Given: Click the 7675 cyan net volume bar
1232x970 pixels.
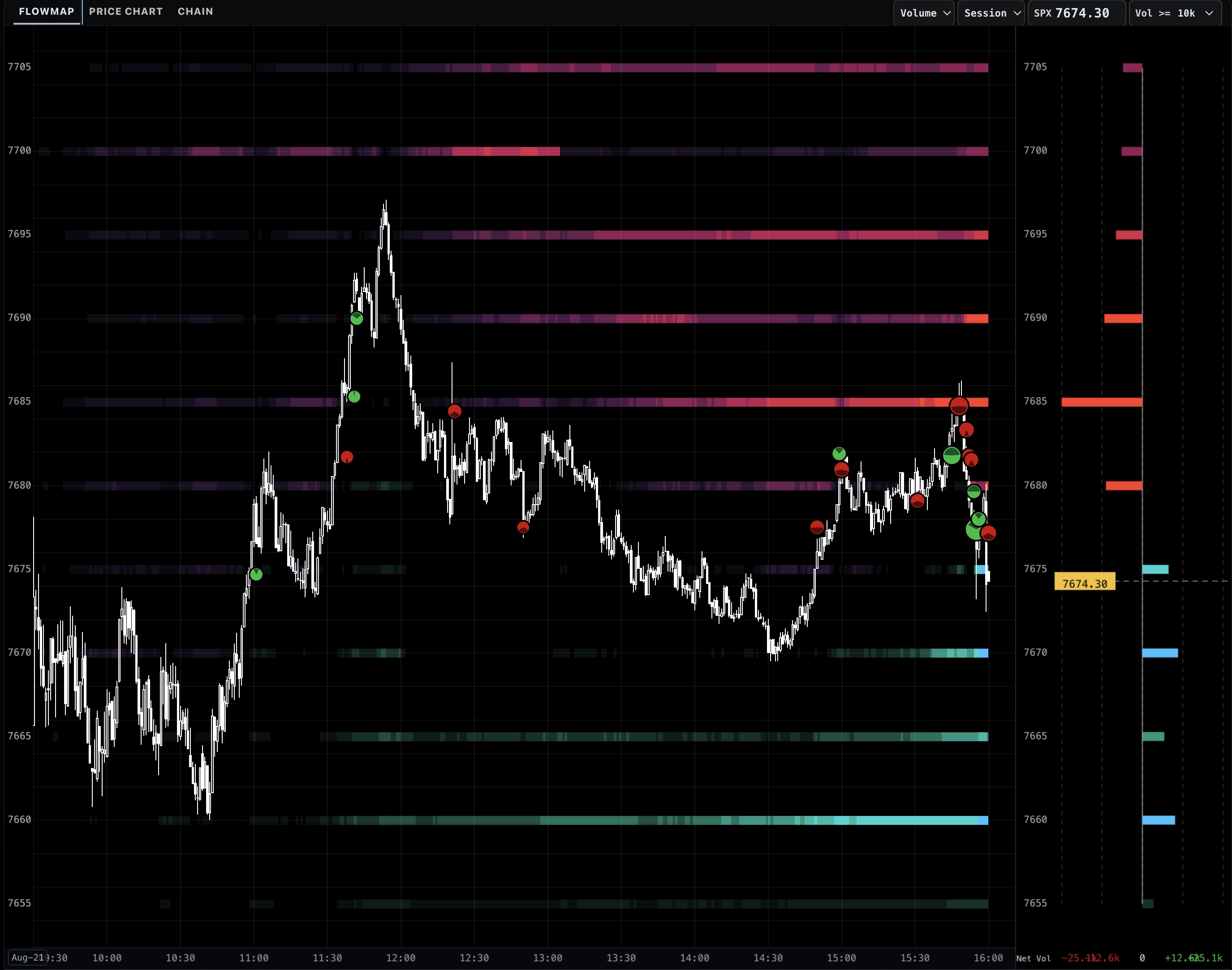Looking at the screenshot, I should click(1155, 569).
